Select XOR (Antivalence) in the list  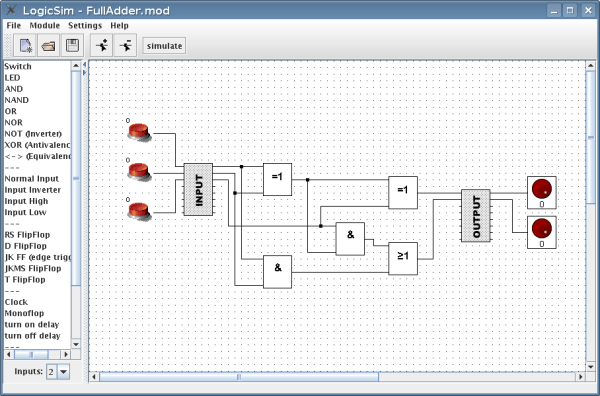click(37, 145)
